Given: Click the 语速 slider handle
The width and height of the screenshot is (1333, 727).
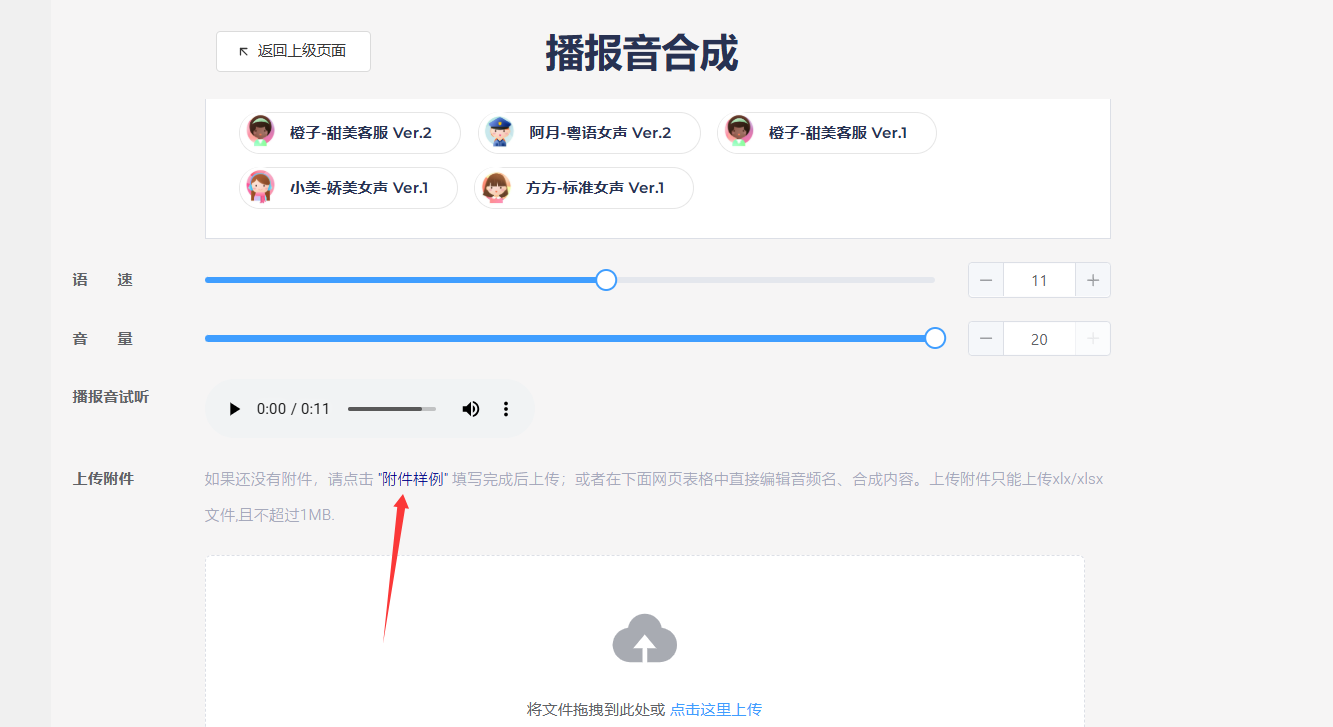Looking at the screenshot, I should pos(606,280).
